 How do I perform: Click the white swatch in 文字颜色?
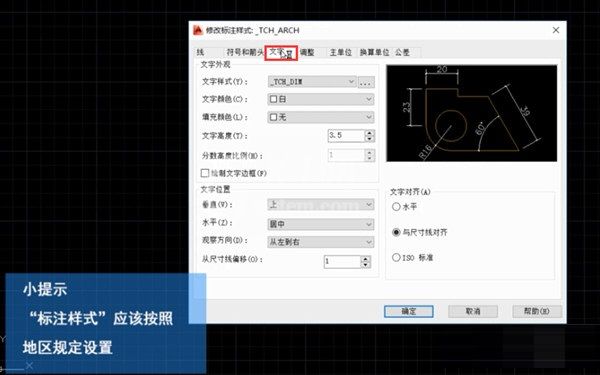pos(273,99)
